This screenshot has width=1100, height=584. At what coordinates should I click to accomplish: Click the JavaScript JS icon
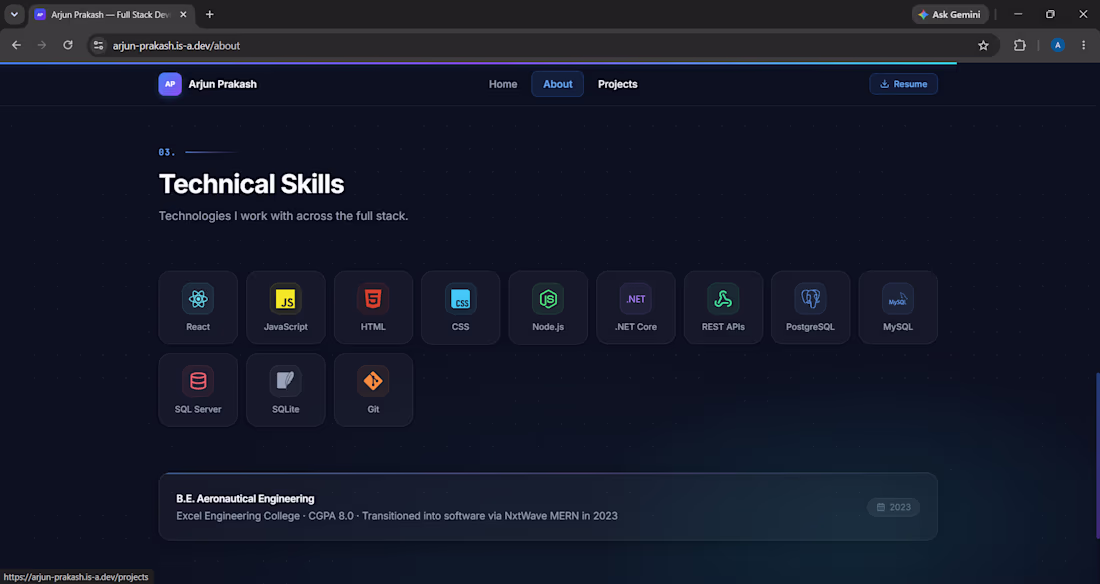point(286,299)
